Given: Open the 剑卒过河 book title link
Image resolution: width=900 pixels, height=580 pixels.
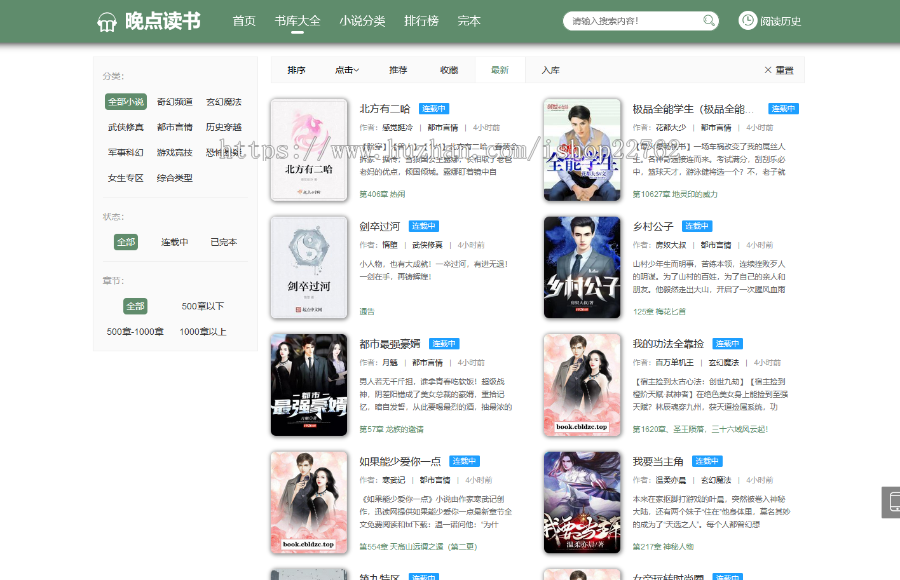Looking at the screenshot, I should [x=380, y=226].
